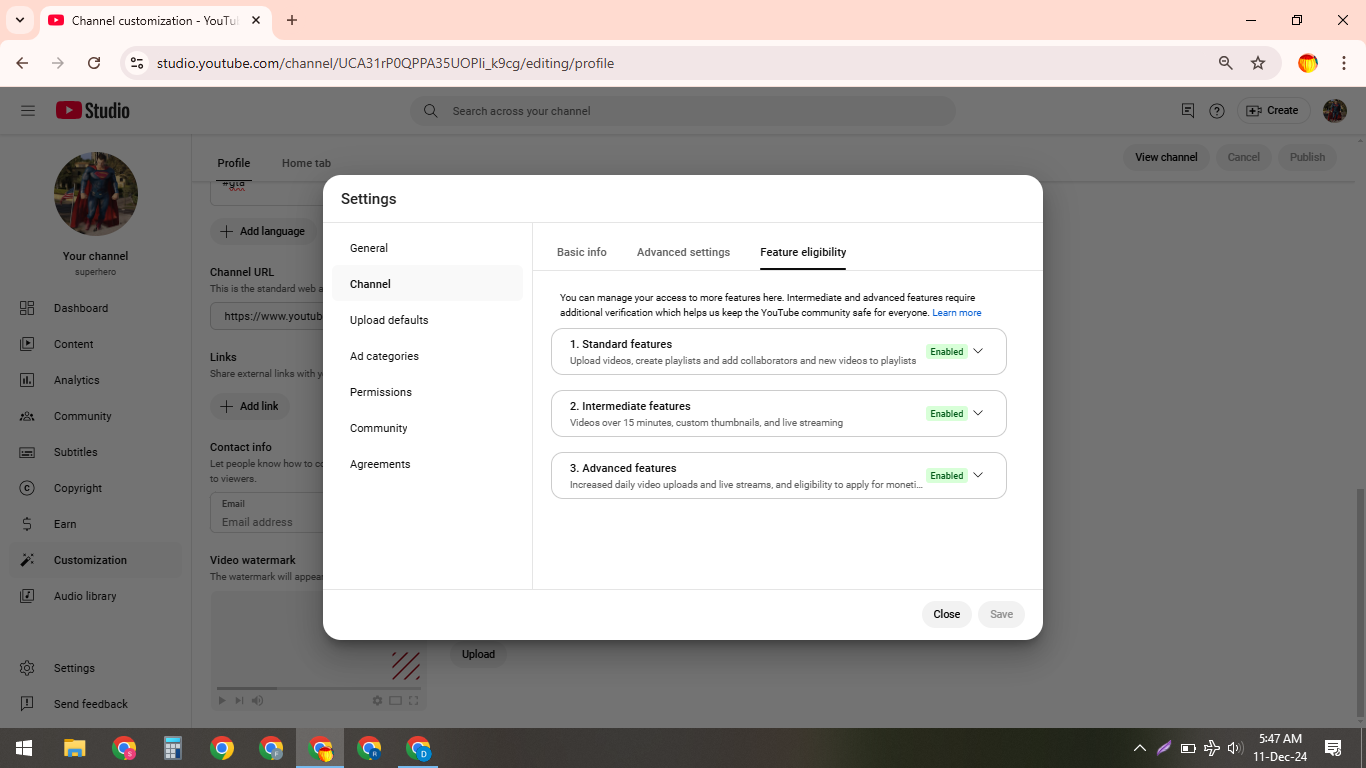Upload a video watermark
Viewport: 1366px width, 768px height.
(478, 654)
